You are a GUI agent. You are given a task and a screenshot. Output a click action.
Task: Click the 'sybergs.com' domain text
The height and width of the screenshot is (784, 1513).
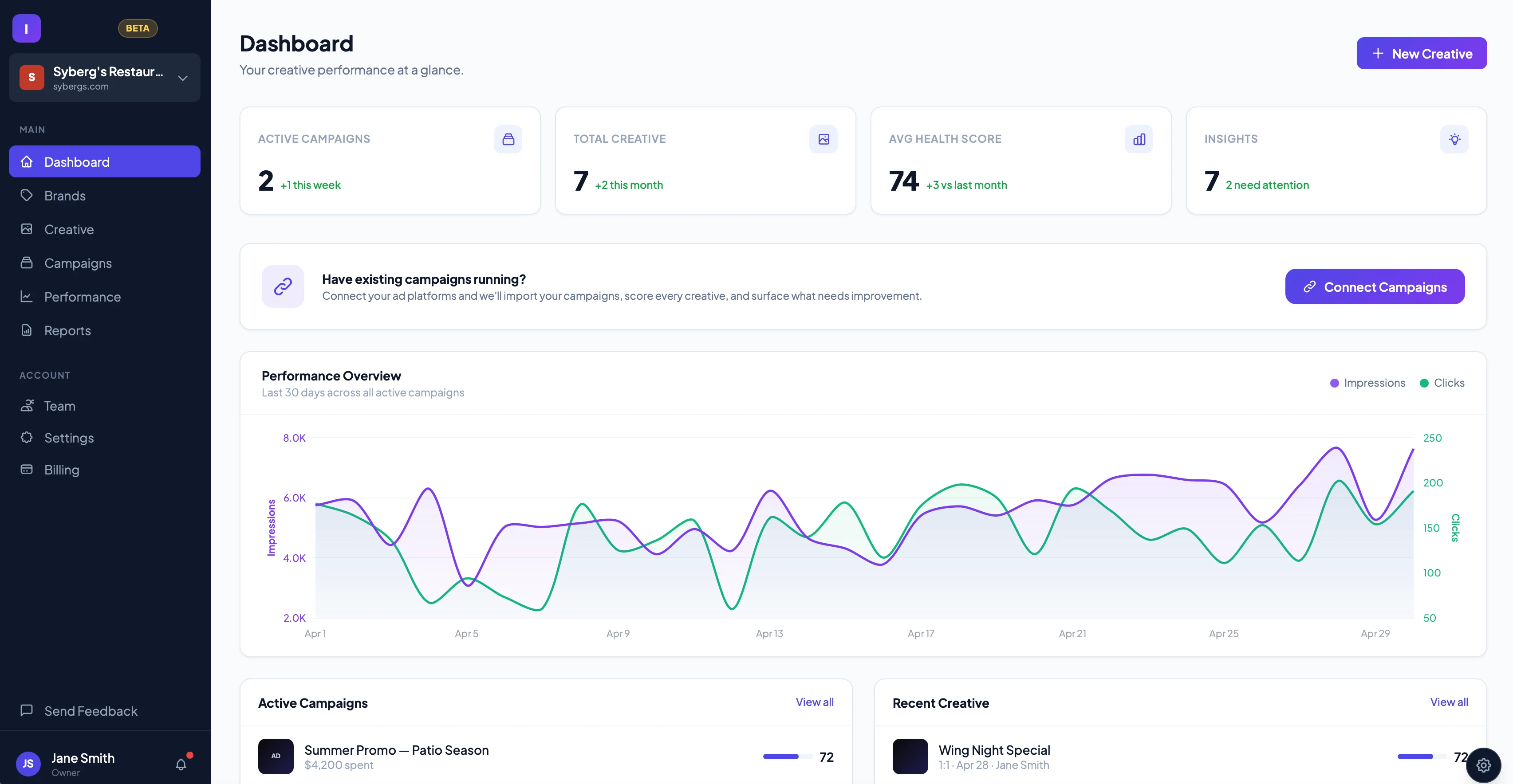click(x=81, y=86)
